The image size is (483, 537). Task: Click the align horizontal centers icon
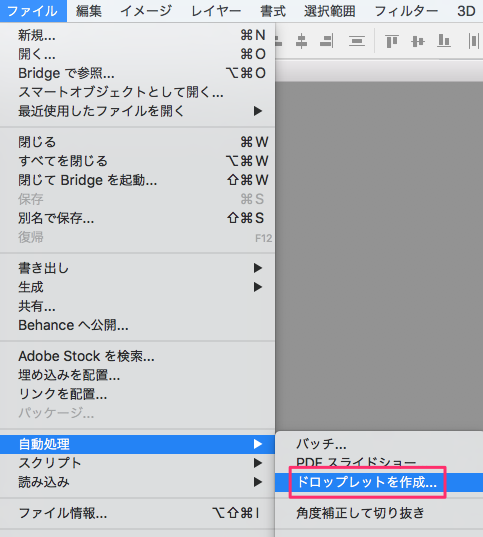301,41
